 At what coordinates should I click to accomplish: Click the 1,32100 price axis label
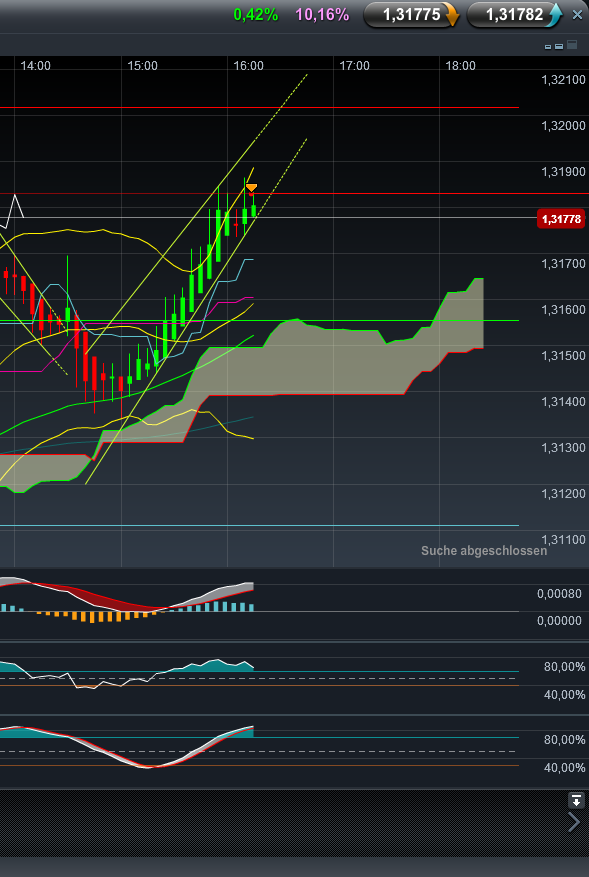563,80
